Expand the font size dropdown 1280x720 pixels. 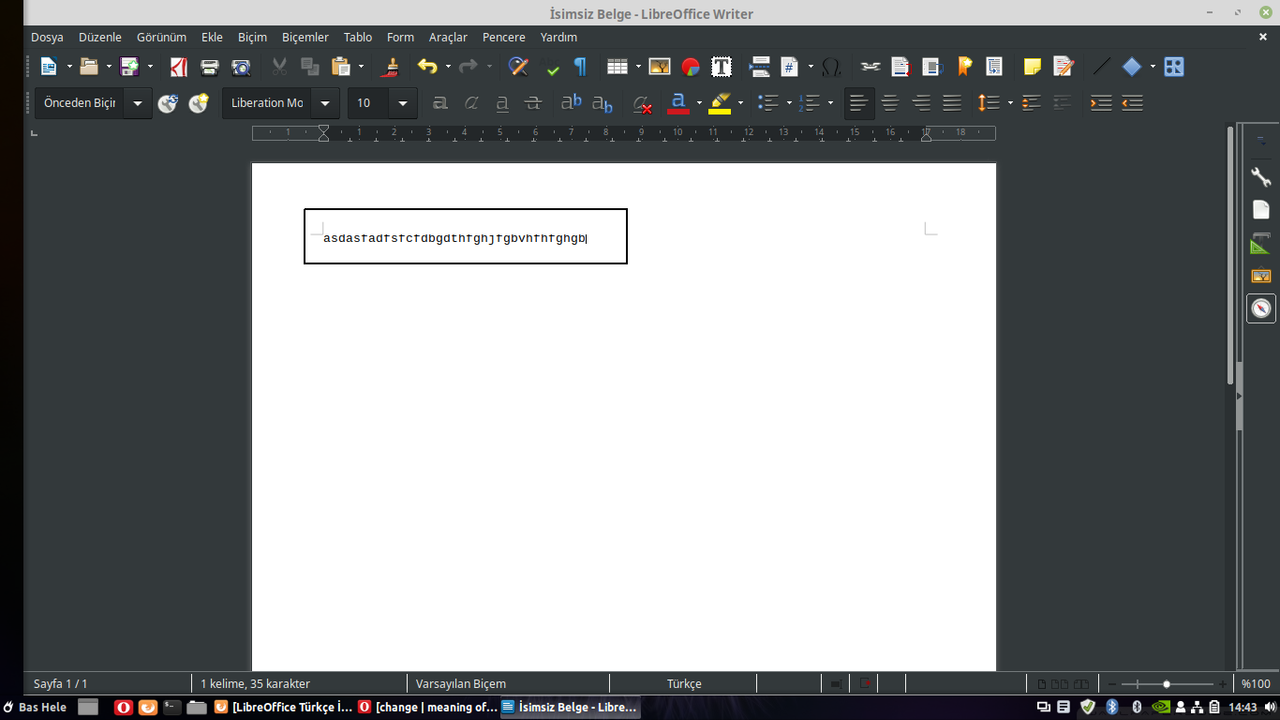(402, 103)
